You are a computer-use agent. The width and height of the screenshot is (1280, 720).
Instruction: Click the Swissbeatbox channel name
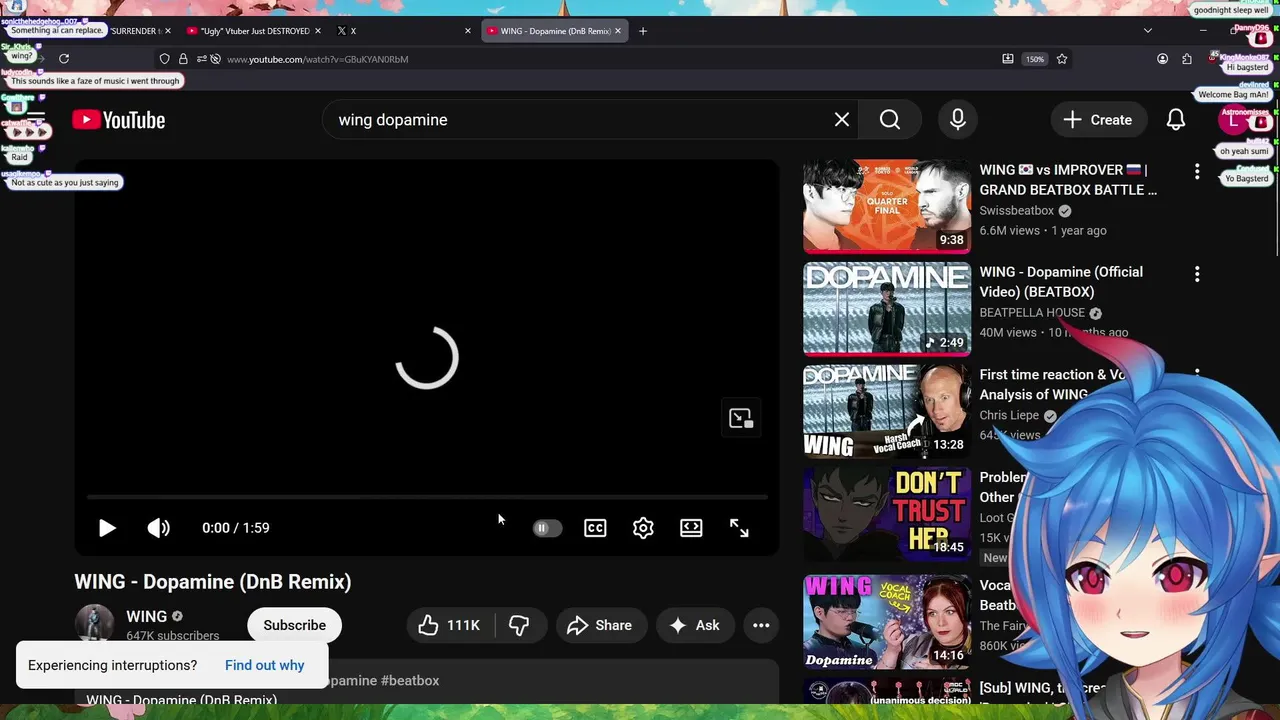[1016, 211]
